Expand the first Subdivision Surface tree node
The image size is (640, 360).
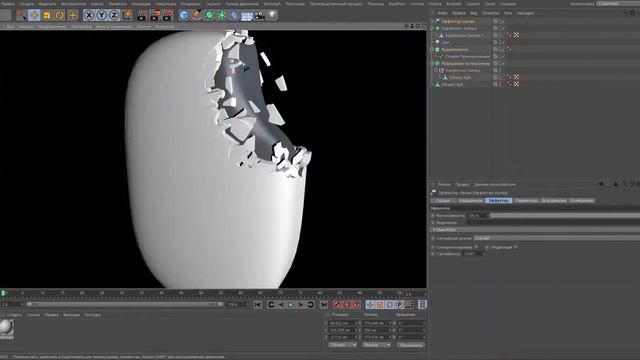click(x=433, y=29)
